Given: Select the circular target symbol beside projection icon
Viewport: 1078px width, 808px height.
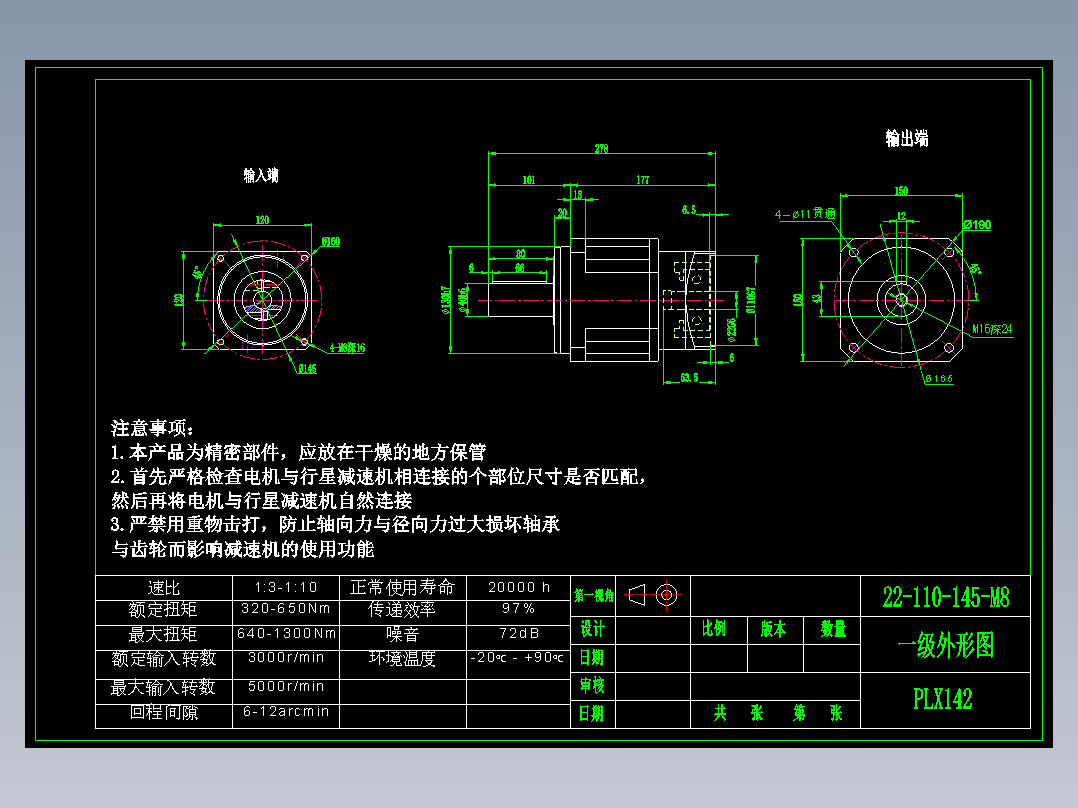Looking at the screenshot, I should click(x=668, y=594).
